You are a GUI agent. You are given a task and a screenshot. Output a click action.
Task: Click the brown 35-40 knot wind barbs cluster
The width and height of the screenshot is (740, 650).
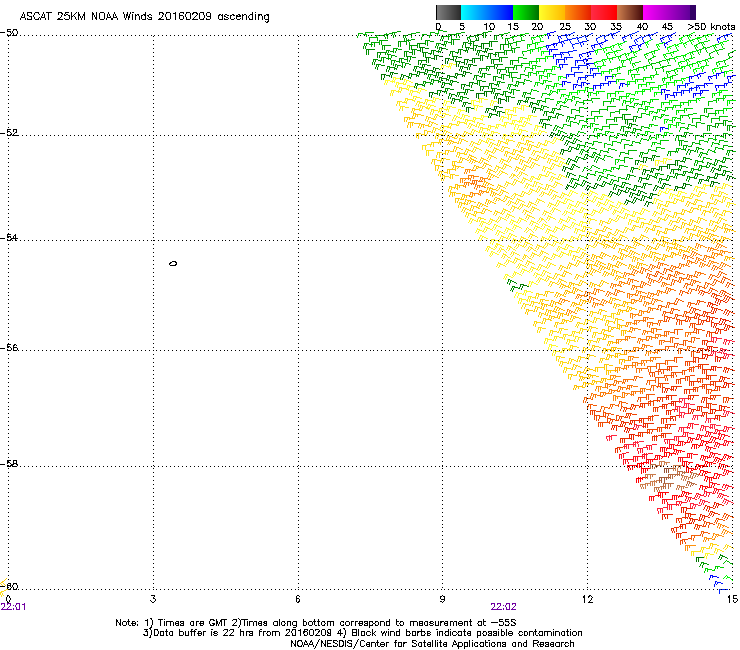click(x=669, y=477)
